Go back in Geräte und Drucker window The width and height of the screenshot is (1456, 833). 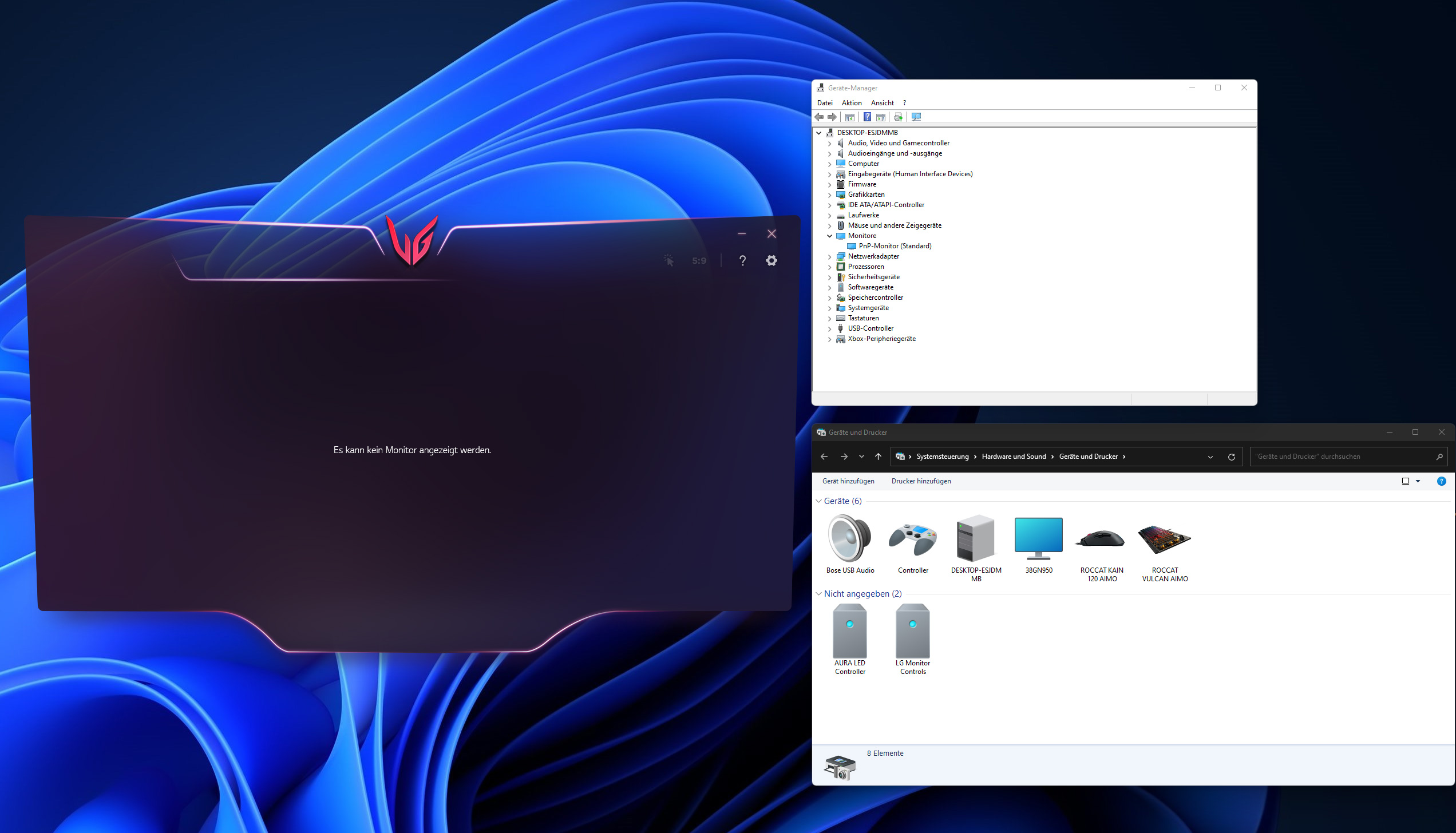pyautogui.click(x=824, y=457)
